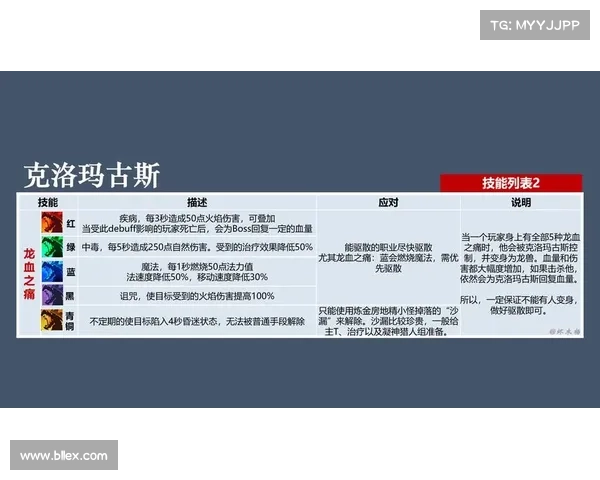
Task: Click the 不定期 4-second stun description row
Action: click(196, 321)
